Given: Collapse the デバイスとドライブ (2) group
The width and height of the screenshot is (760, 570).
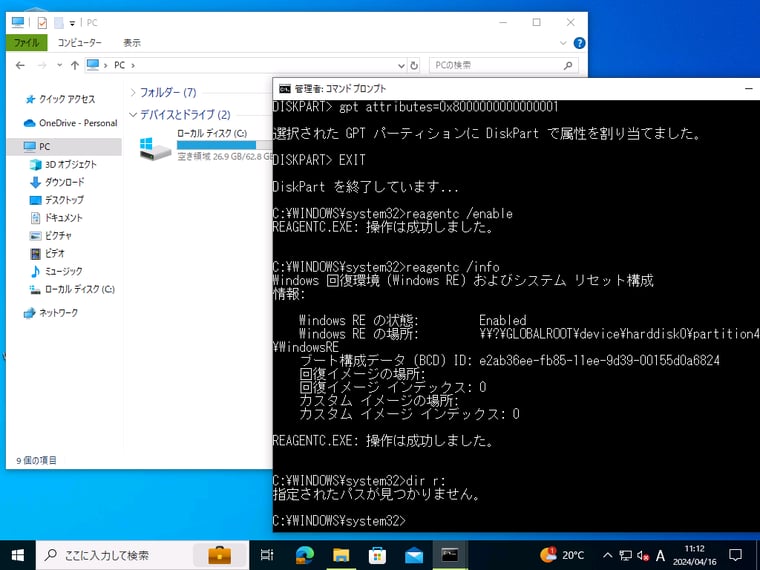Looking at the screenshot, I should 133,115.
